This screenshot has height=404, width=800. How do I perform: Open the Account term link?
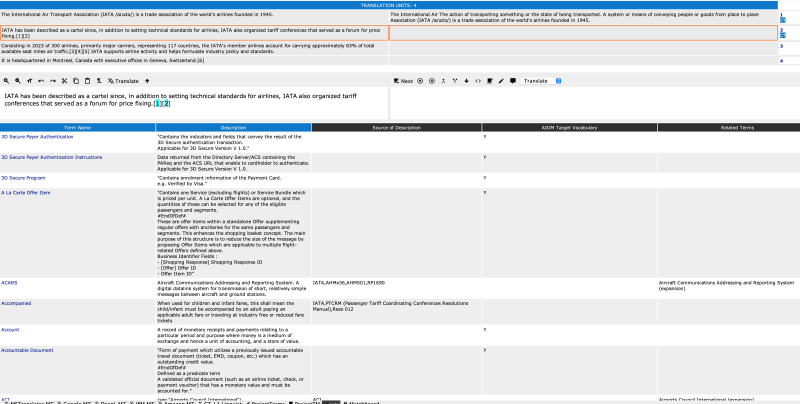click(x=10, y=330)
